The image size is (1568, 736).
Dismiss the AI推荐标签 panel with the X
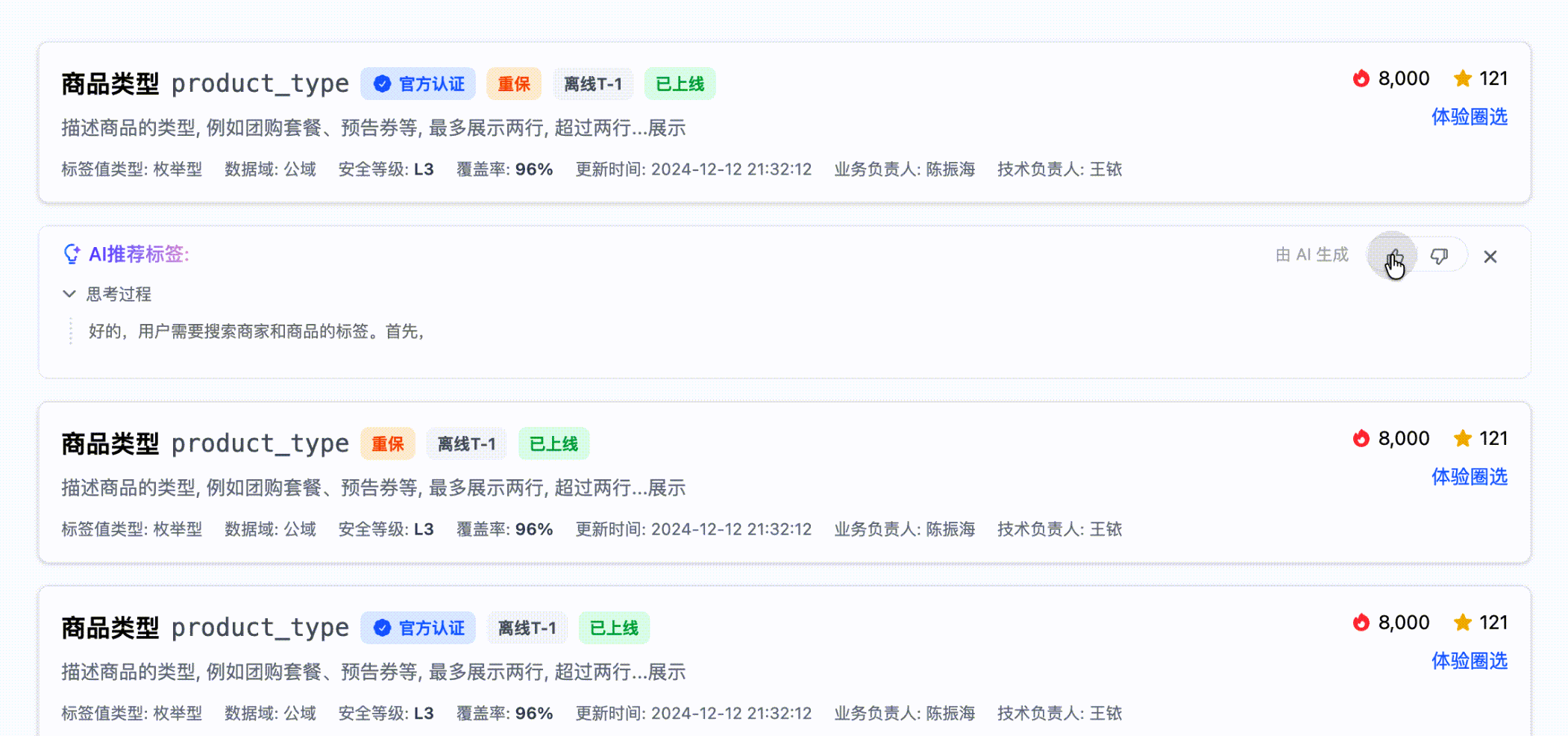[1490, 255]
